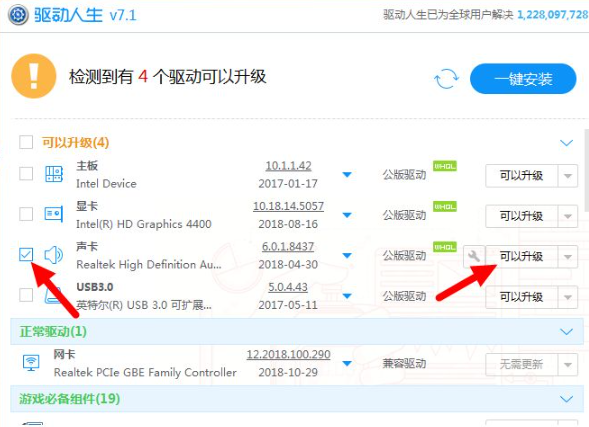
Task: Tick the 主板 Intel Device checkbox
Action: pos(26,174)
